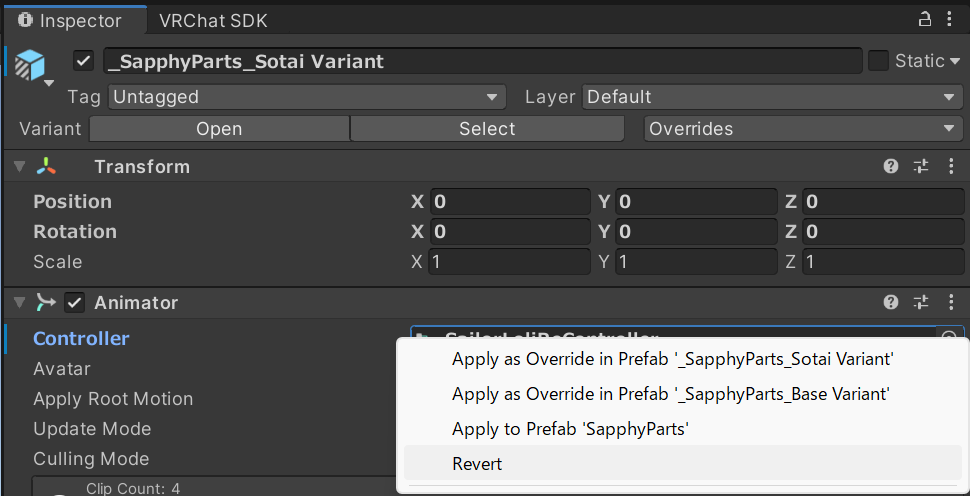Image resolution: width=970 pixels, height=496 pixels.
Task: Lock the Inspector panel
Action: 925,19
